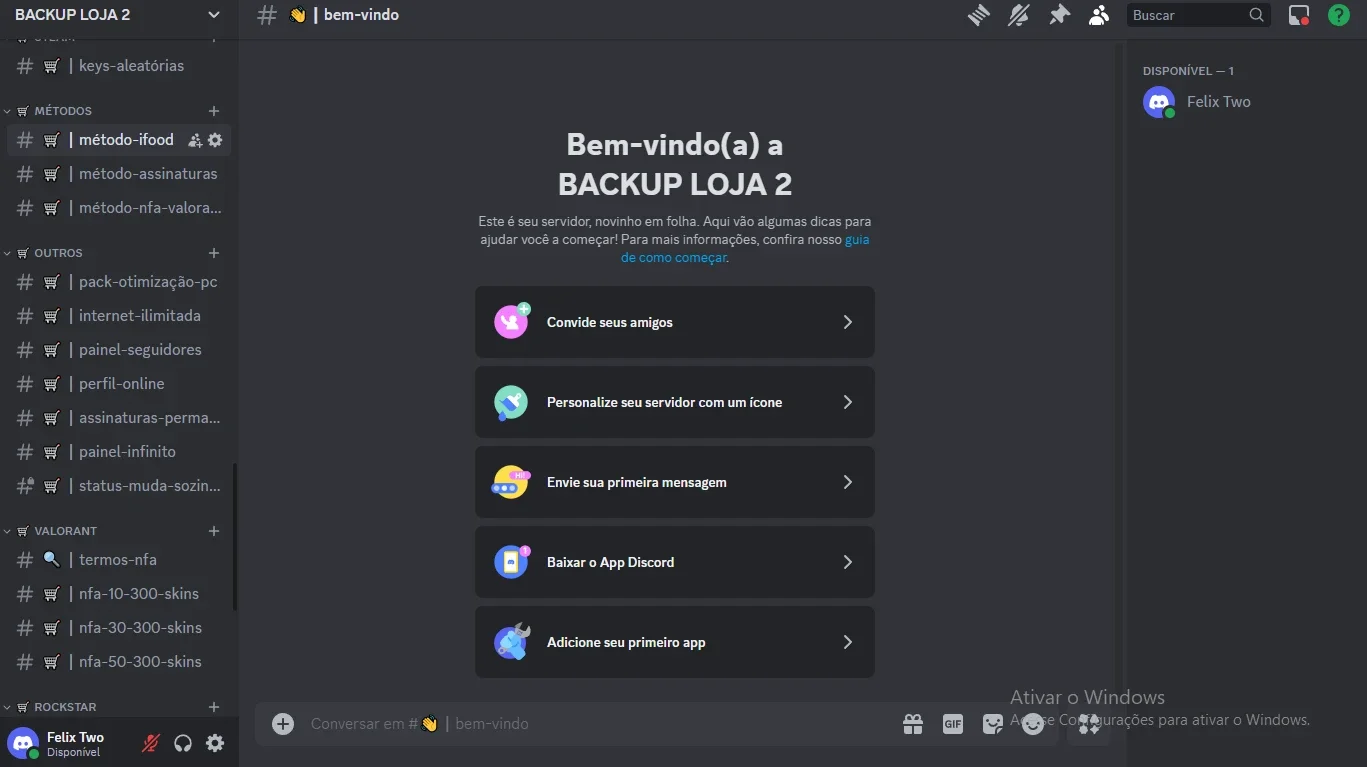This screenshot has width=1367, height=767.
Task: Open método-assinaturas channel
Action: tap(119, 174)
